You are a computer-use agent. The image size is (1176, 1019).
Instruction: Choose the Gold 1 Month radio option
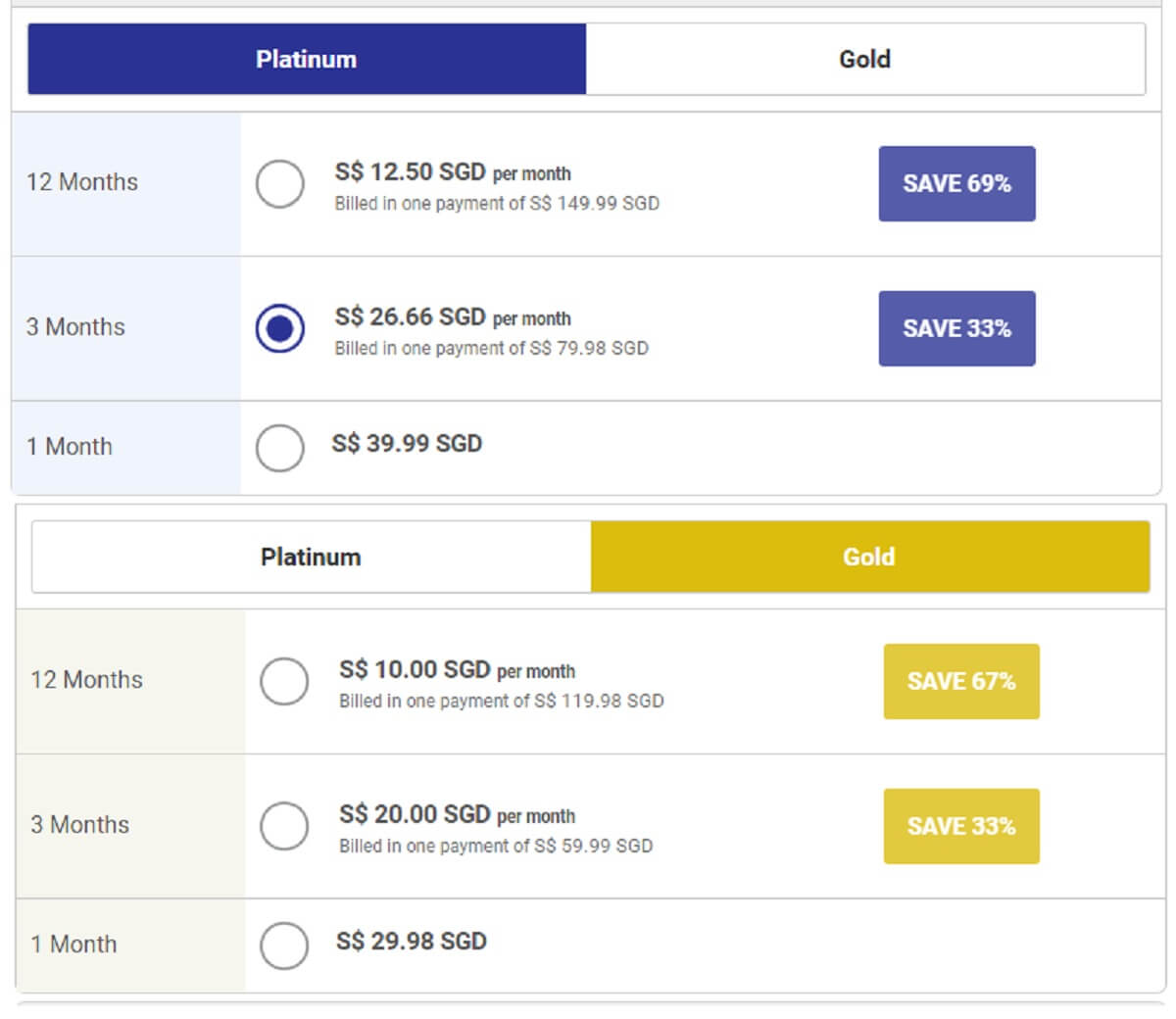click(x=284, y=946)
